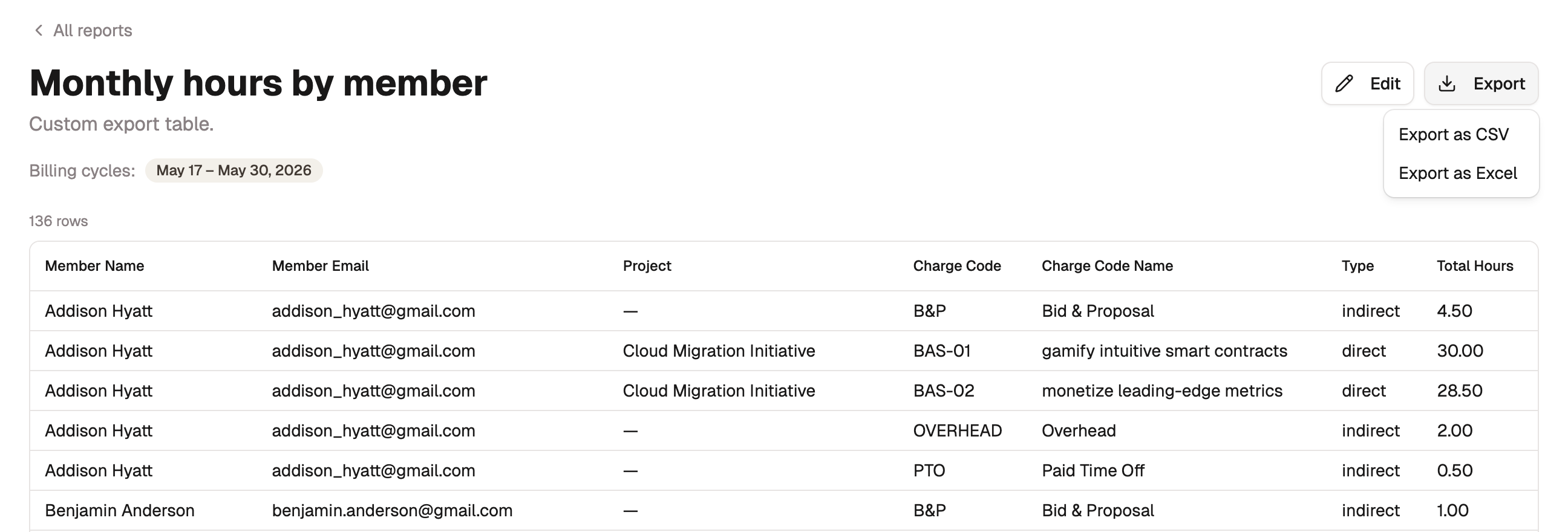This screenshot has width=1568, height=532.
Task: Click the Charge Code Name column header
Action: click(1107, 265)
